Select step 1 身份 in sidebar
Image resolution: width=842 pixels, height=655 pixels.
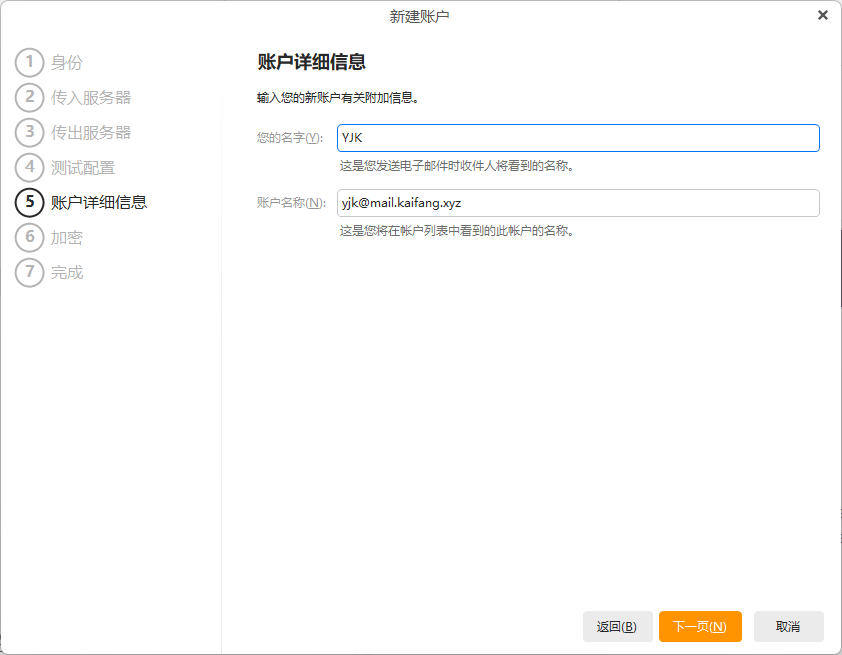click(49, 62)
